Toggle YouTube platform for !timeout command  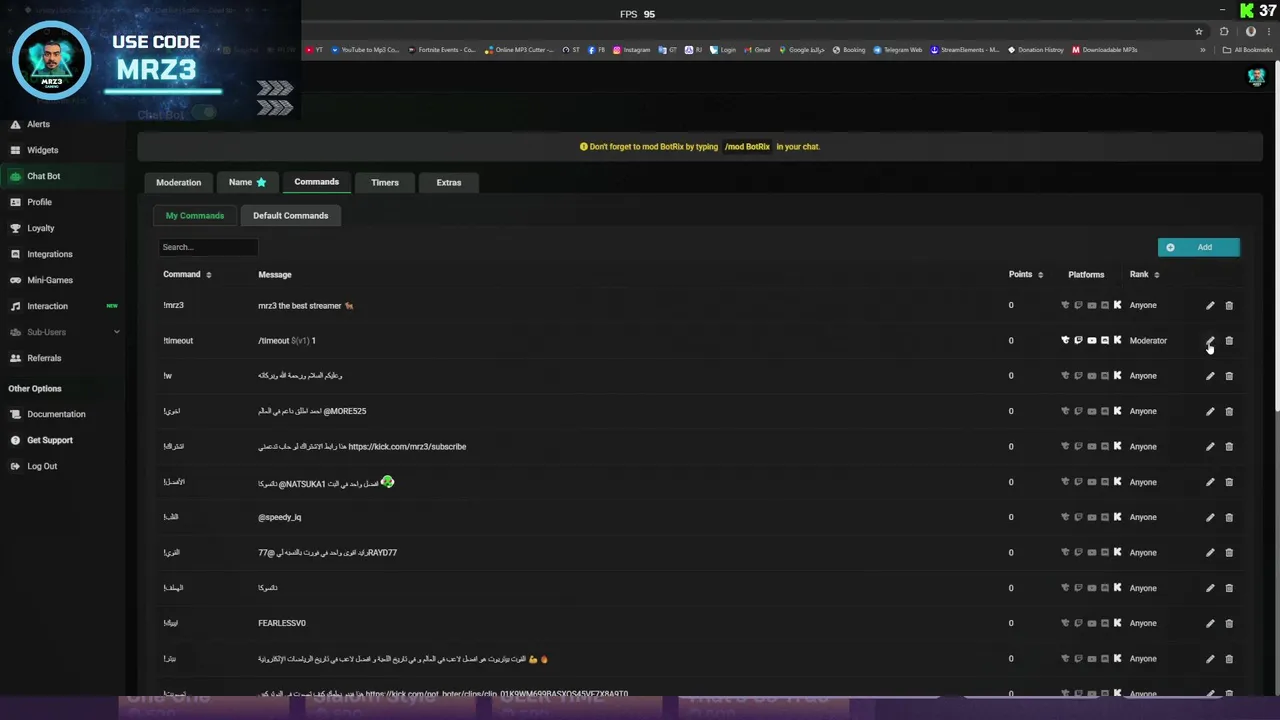pyautogui.click(x=1092, y=340)
